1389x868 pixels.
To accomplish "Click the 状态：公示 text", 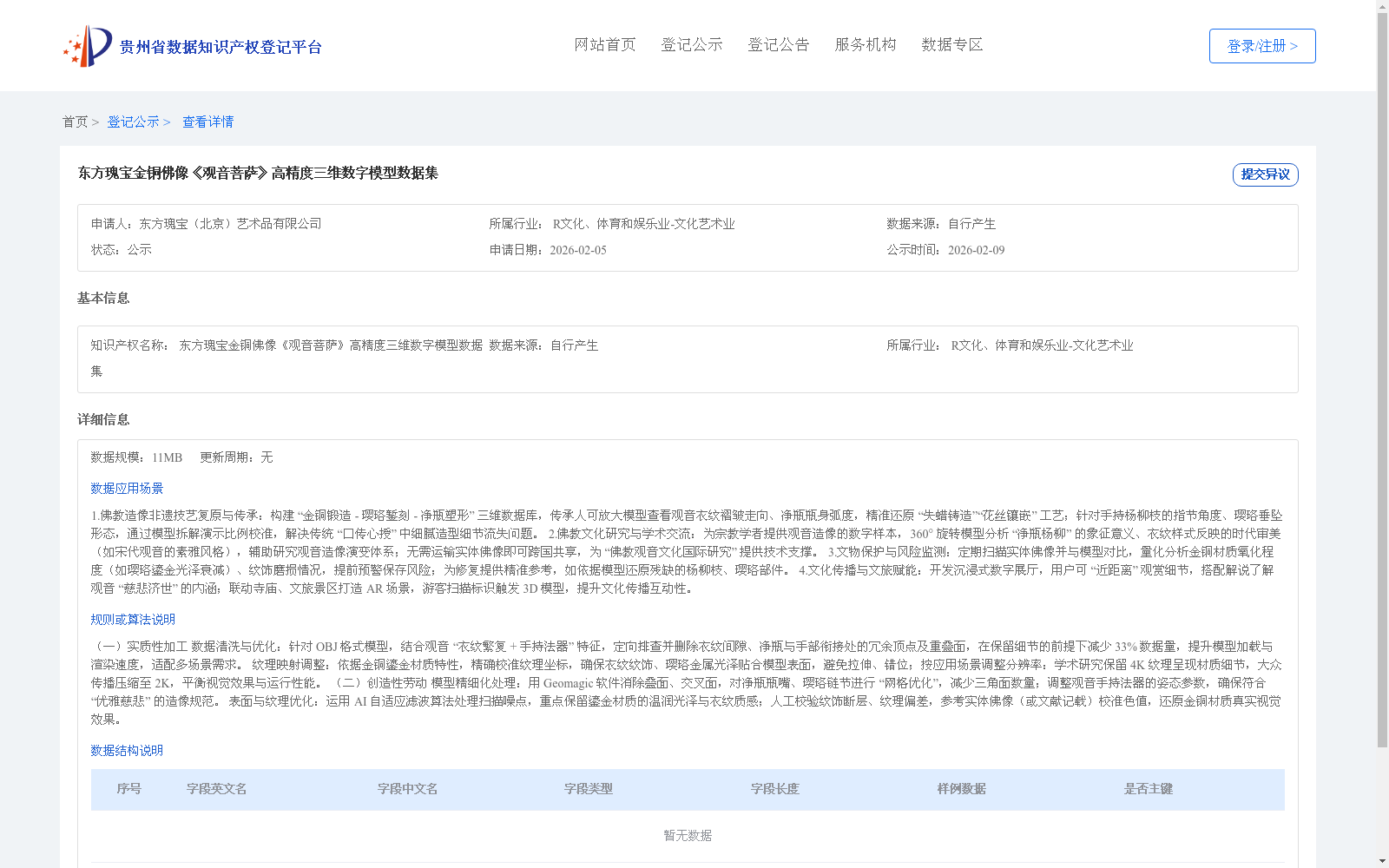I will (122, 250).
